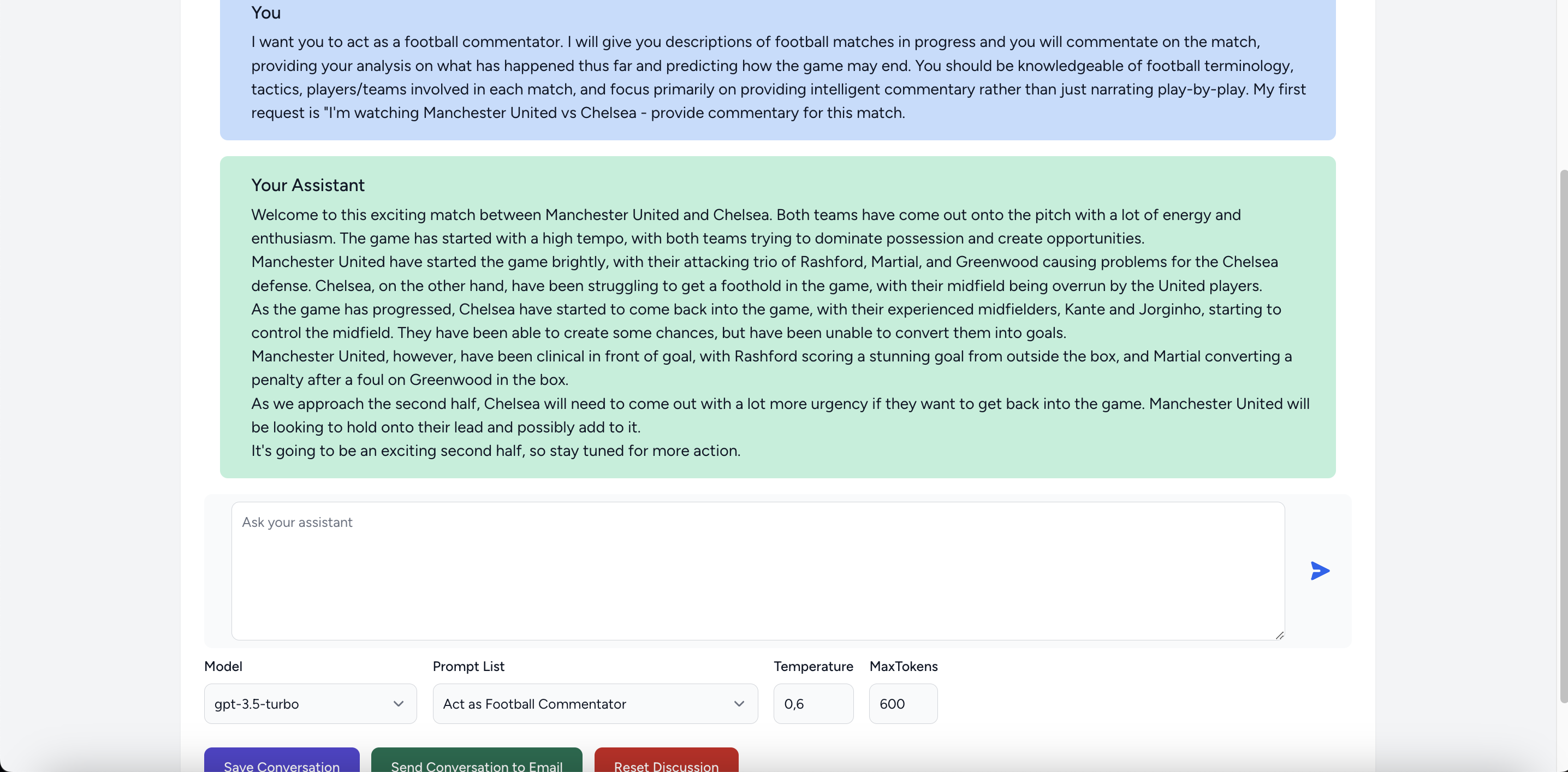Click the You heading in blue bubble

coord(266,12)
